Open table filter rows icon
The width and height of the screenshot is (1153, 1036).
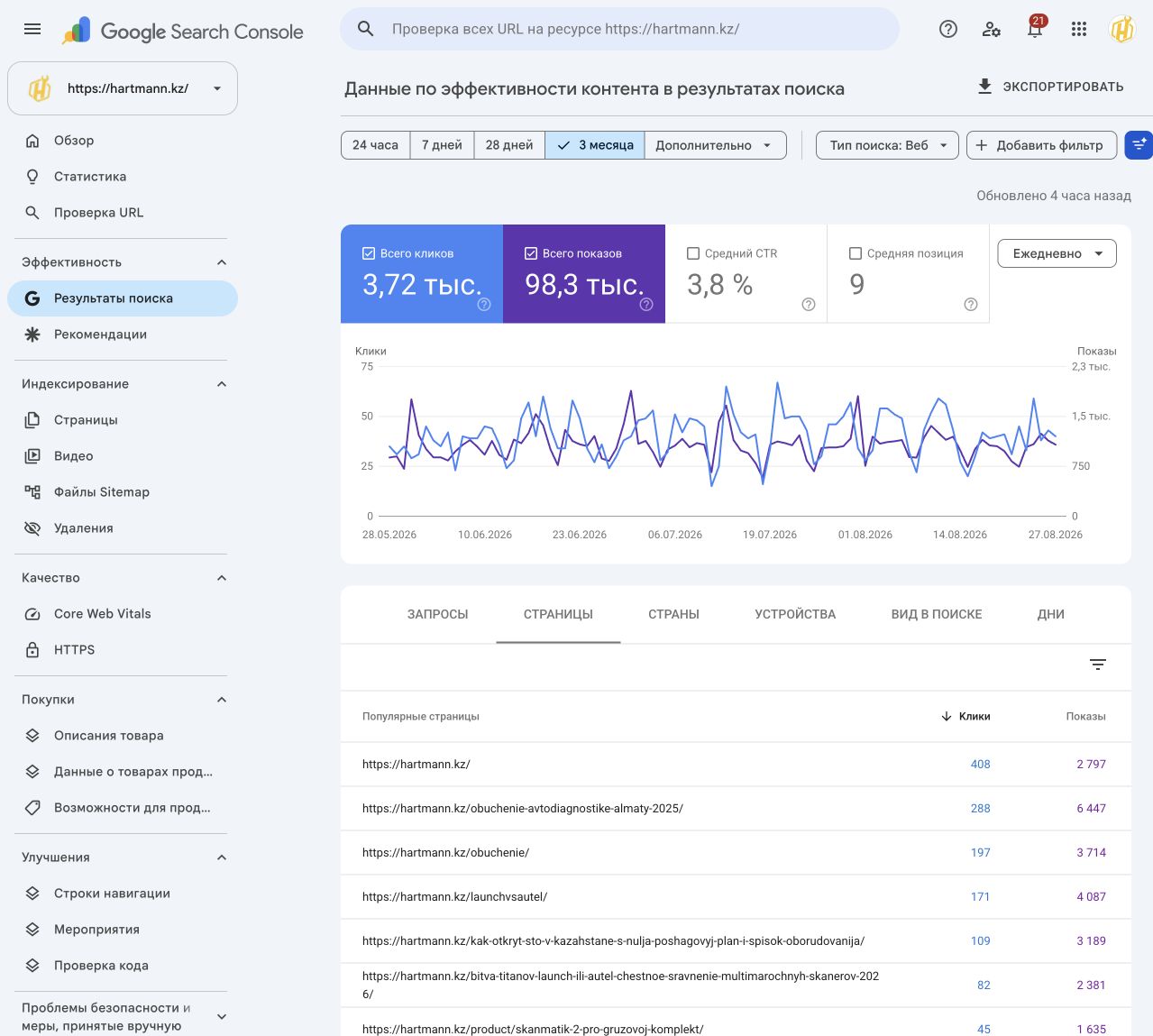tap(1098, 665)
